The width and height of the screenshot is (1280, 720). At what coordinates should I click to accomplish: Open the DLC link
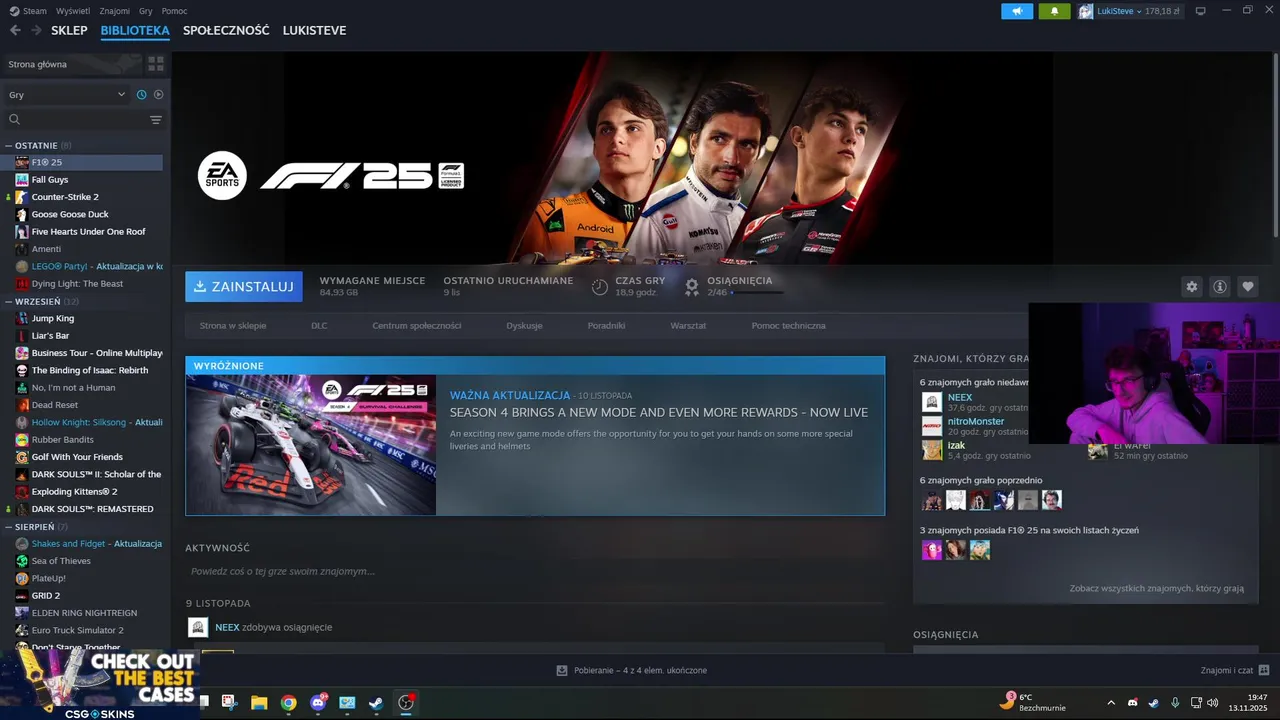pos(319,326)
